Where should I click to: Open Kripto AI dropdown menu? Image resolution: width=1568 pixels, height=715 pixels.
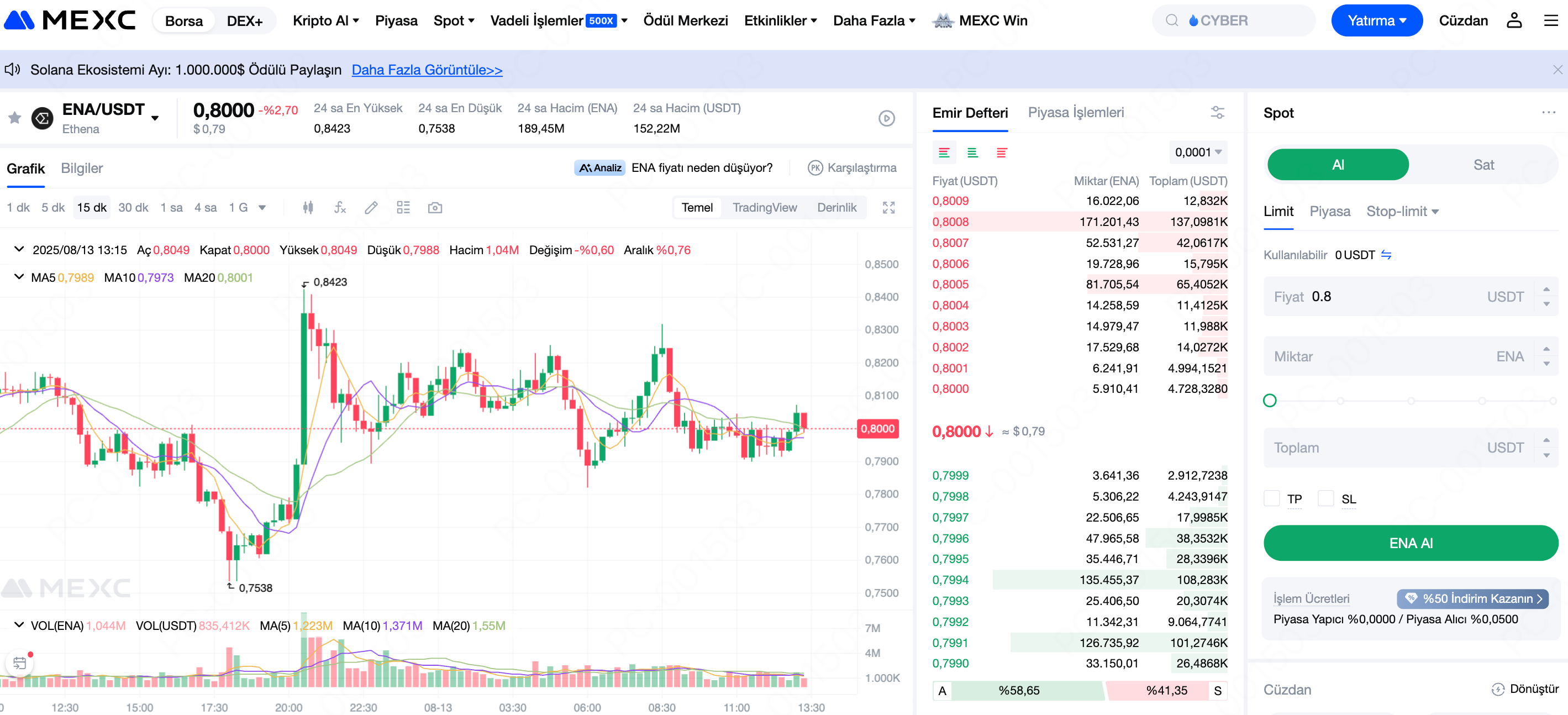pyautogui.click(x=325, y=20)
